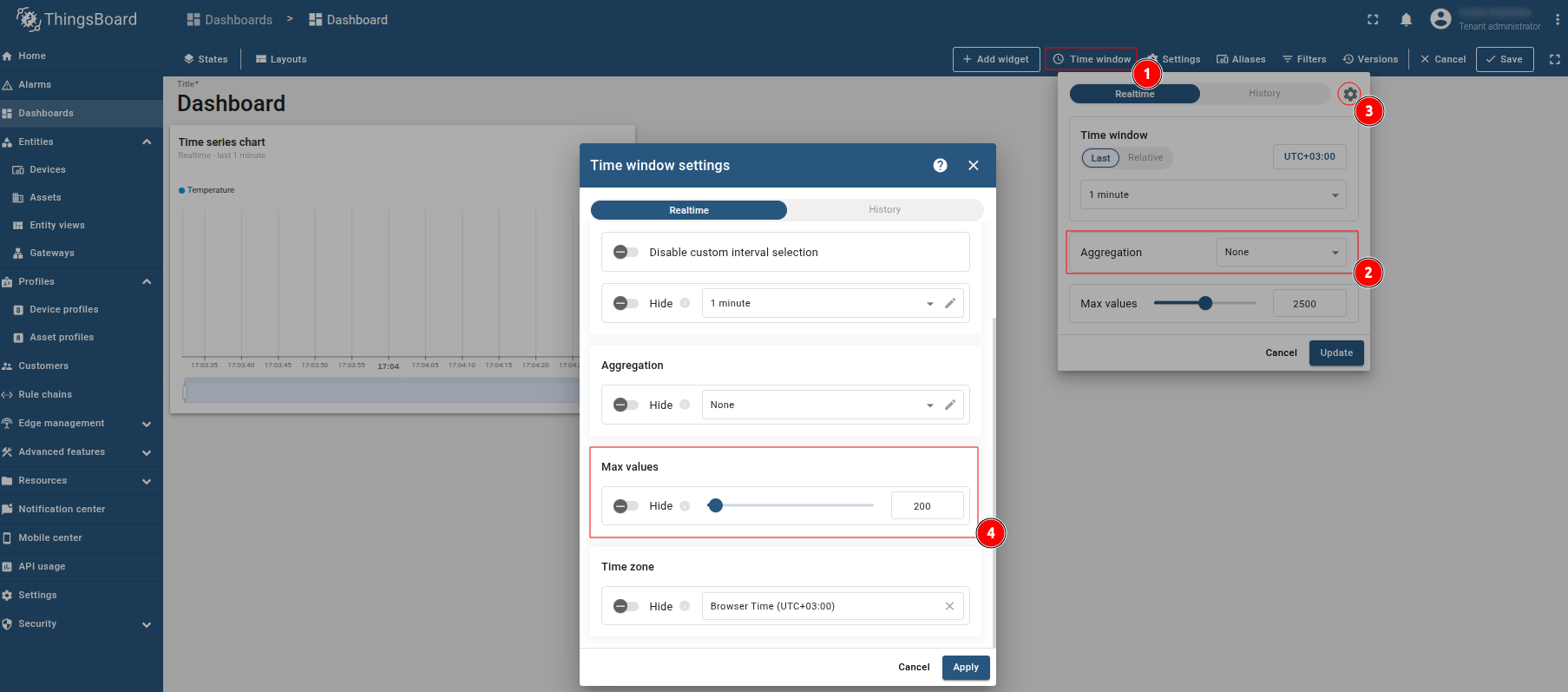Image resolution: width=1568 pixels, height=692 pixels.
Task: Toggle Hide switch under Time zone
Action: (x=626, y=606)
